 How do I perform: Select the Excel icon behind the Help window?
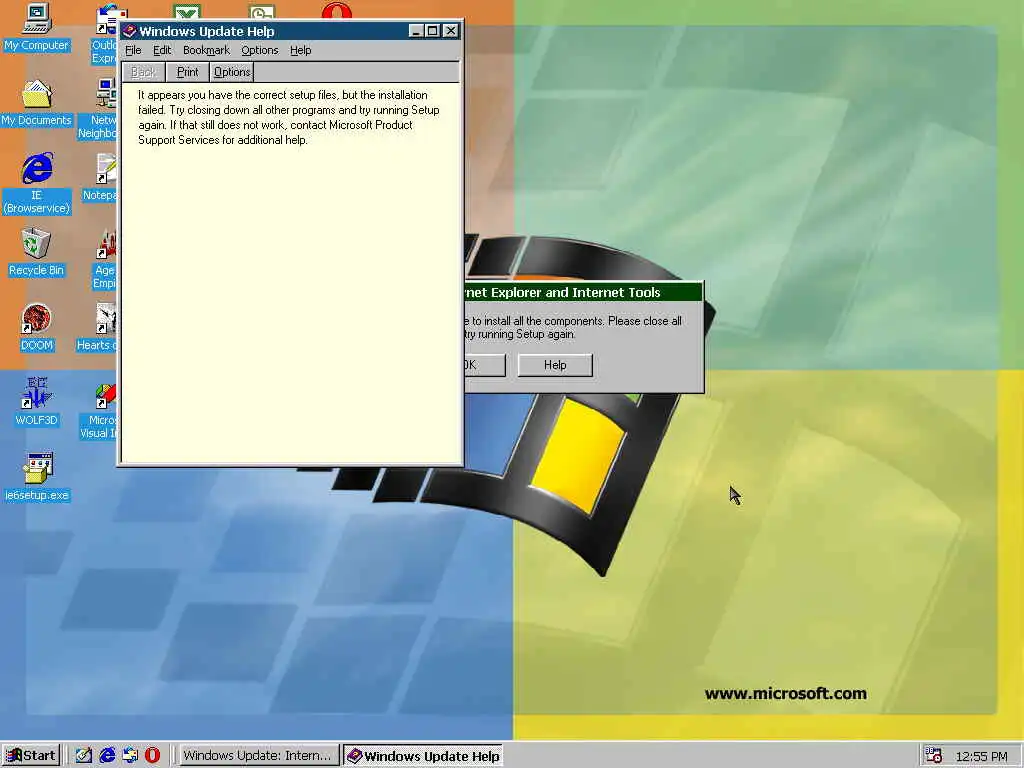click(x=187, y=11)
